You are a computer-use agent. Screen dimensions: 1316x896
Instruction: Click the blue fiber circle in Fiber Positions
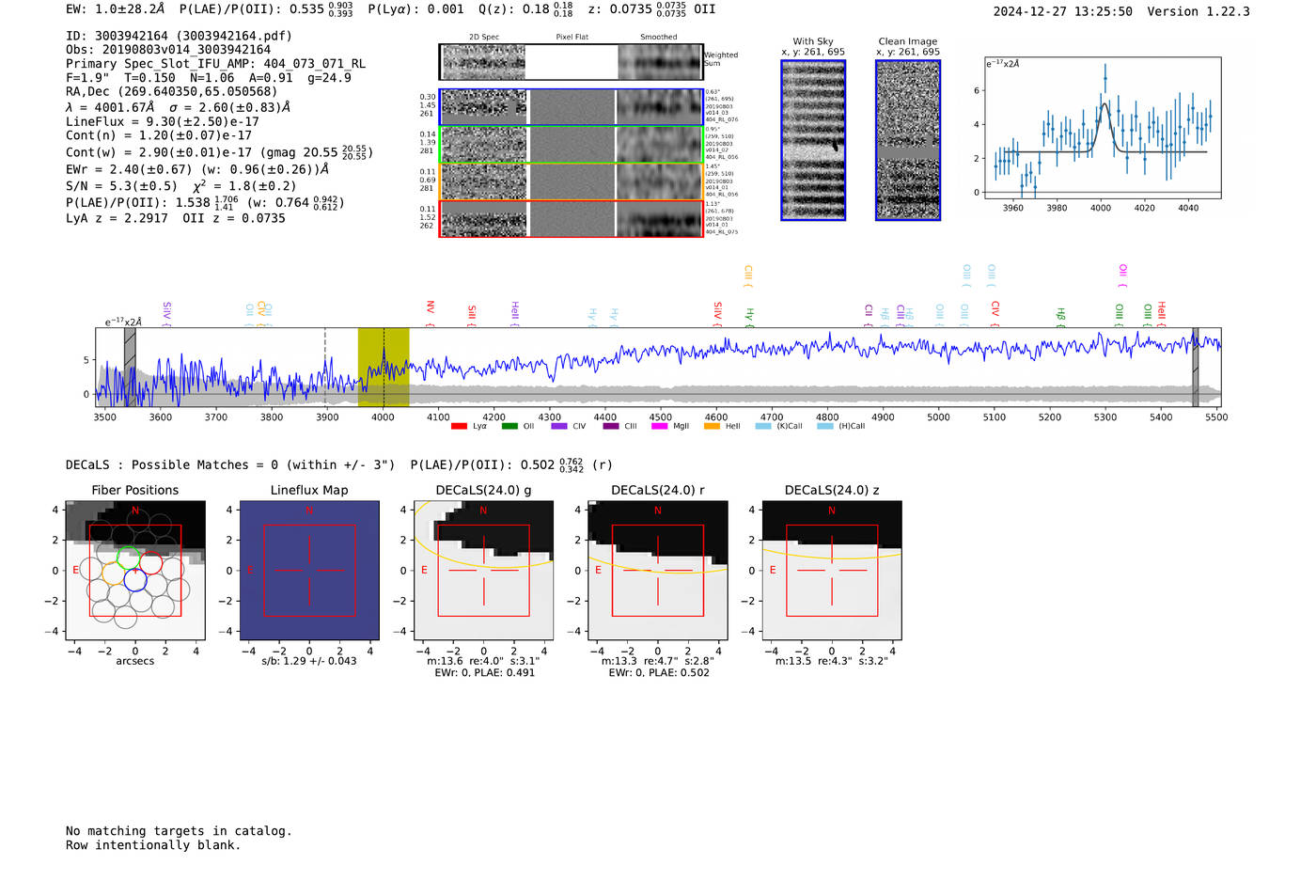pyautogui.click(x=135, y=579)
